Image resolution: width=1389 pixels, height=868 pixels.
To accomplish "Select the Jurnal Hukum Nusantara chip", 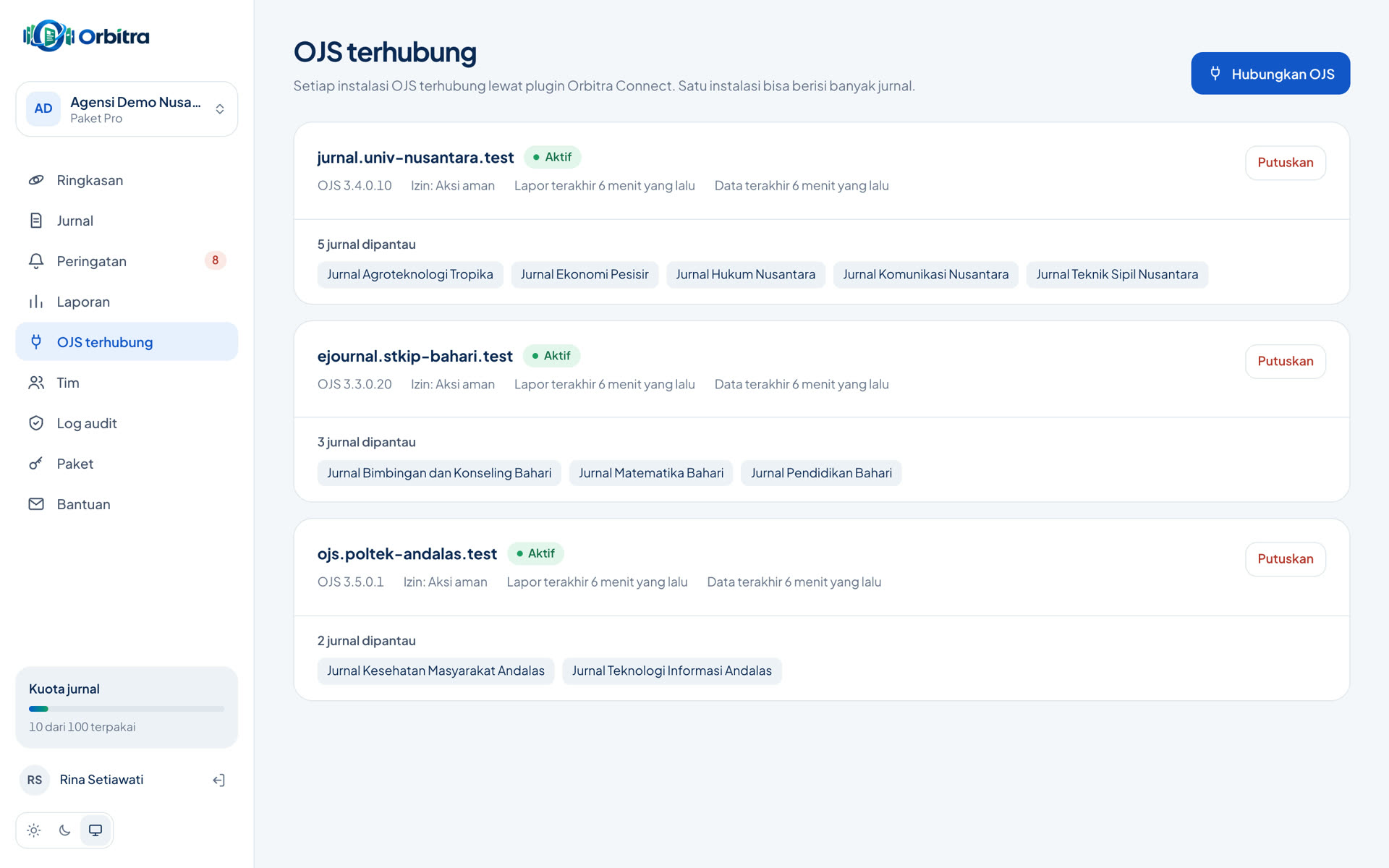I will click(745, 275).
